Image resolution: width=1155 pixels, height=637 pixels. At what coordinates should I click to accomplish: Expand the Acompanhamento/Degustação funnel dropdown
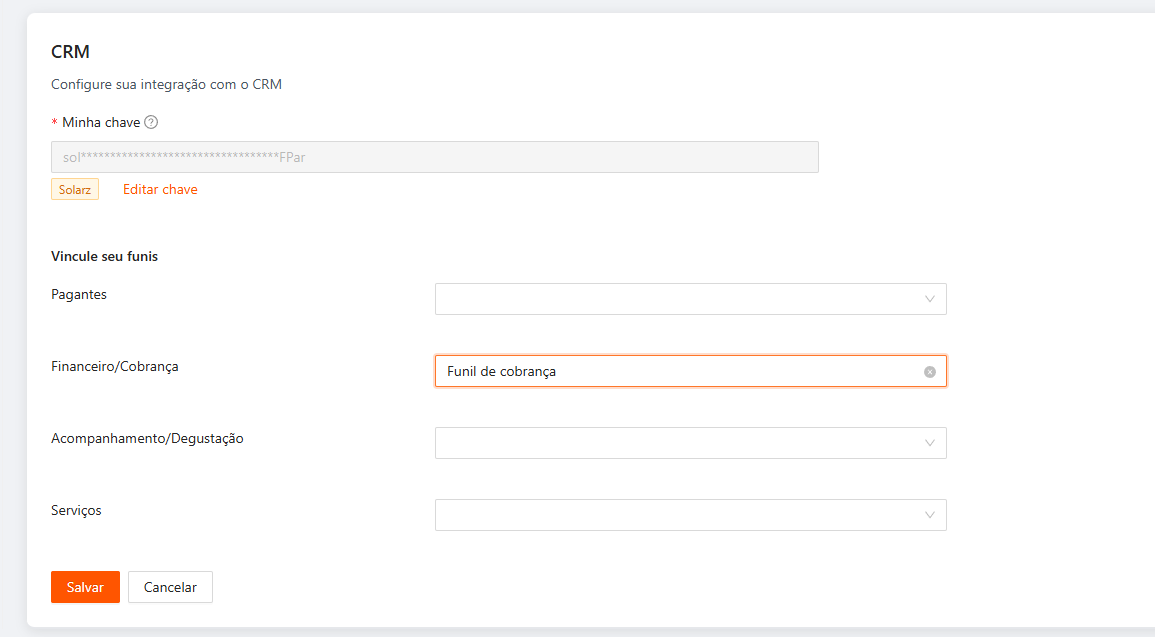click(680, 443)
